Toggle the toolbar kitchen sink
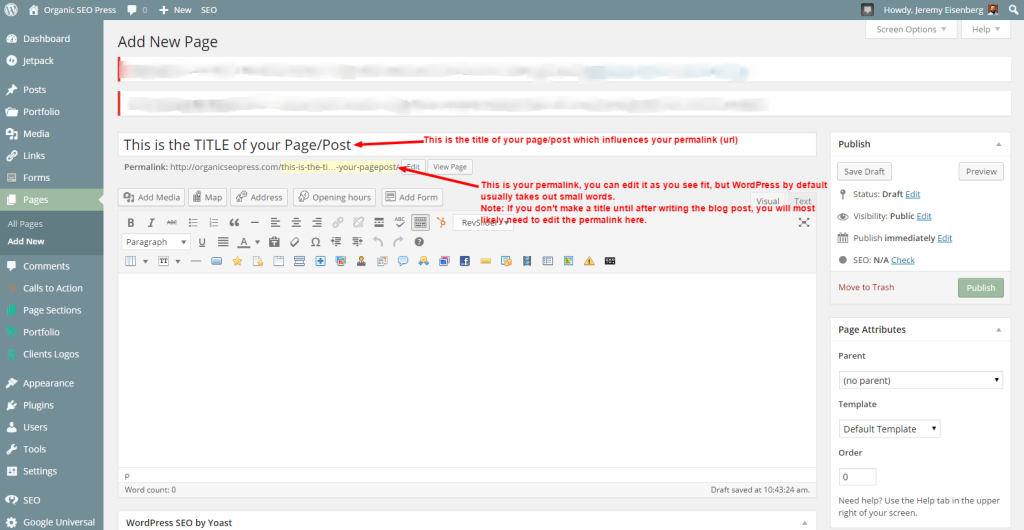 coord(421,222)
